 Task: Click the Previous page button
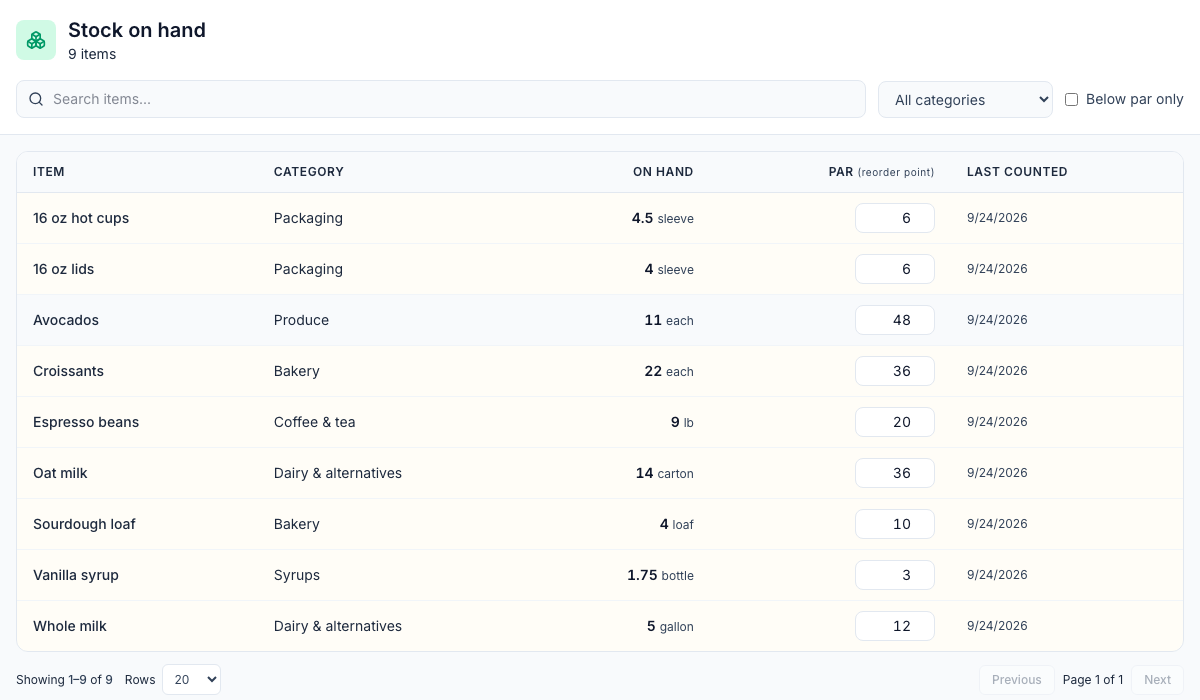(1017, 679)
